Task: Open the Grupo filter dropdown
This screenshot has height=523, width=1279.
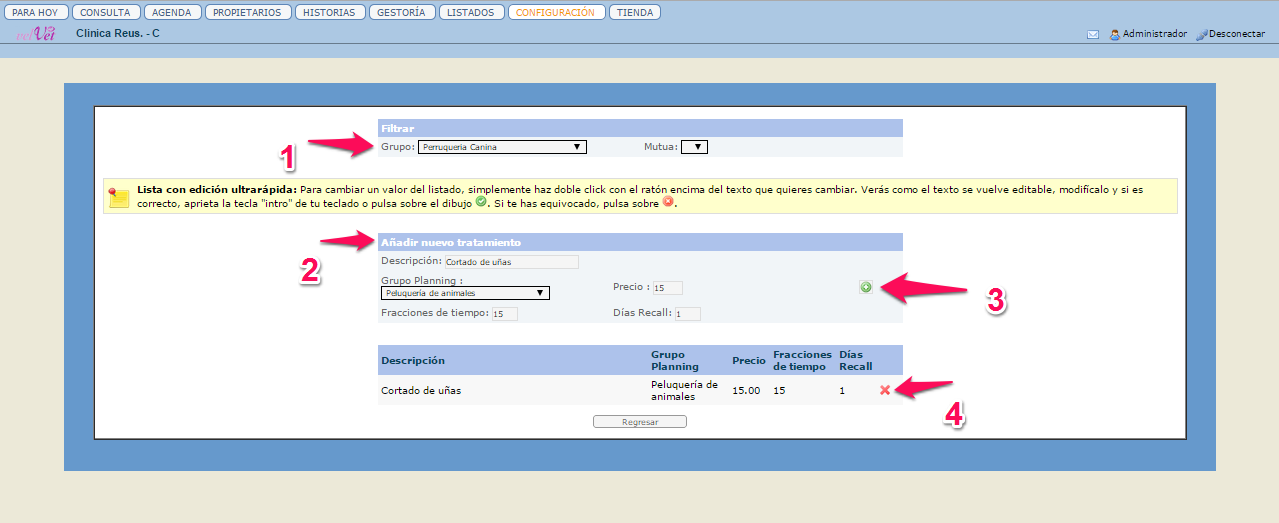Action: click(502, 147)
